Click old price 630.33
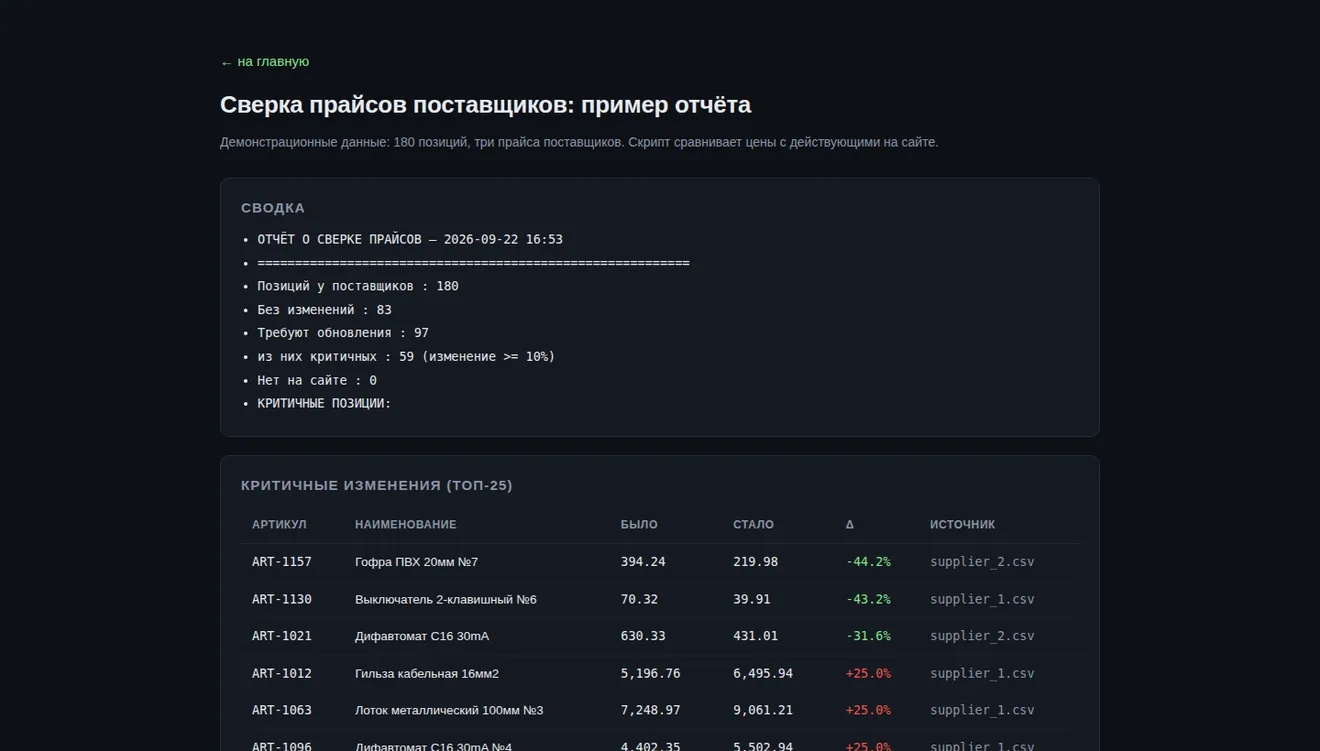The image size is (1320, 751). pyautogui.click(x=643, y=636)
